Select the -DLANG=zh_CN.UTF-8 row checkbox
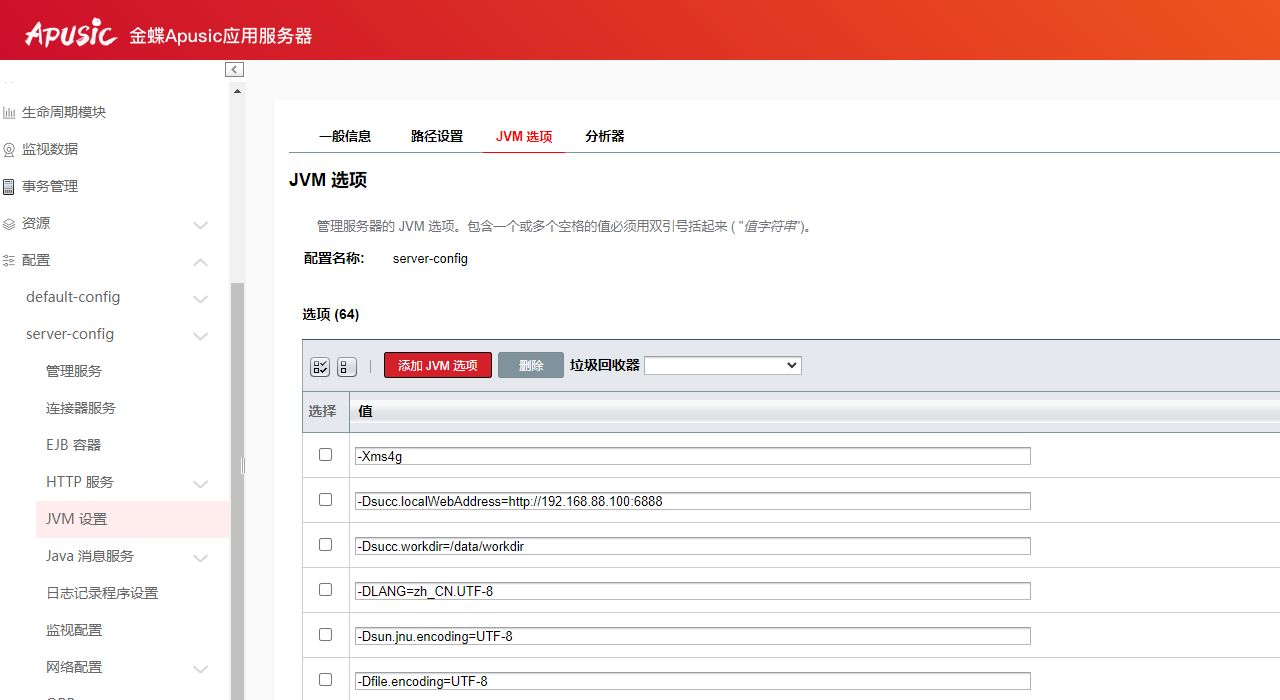Viewport: 1280px width, 700px height. [325, 589]
